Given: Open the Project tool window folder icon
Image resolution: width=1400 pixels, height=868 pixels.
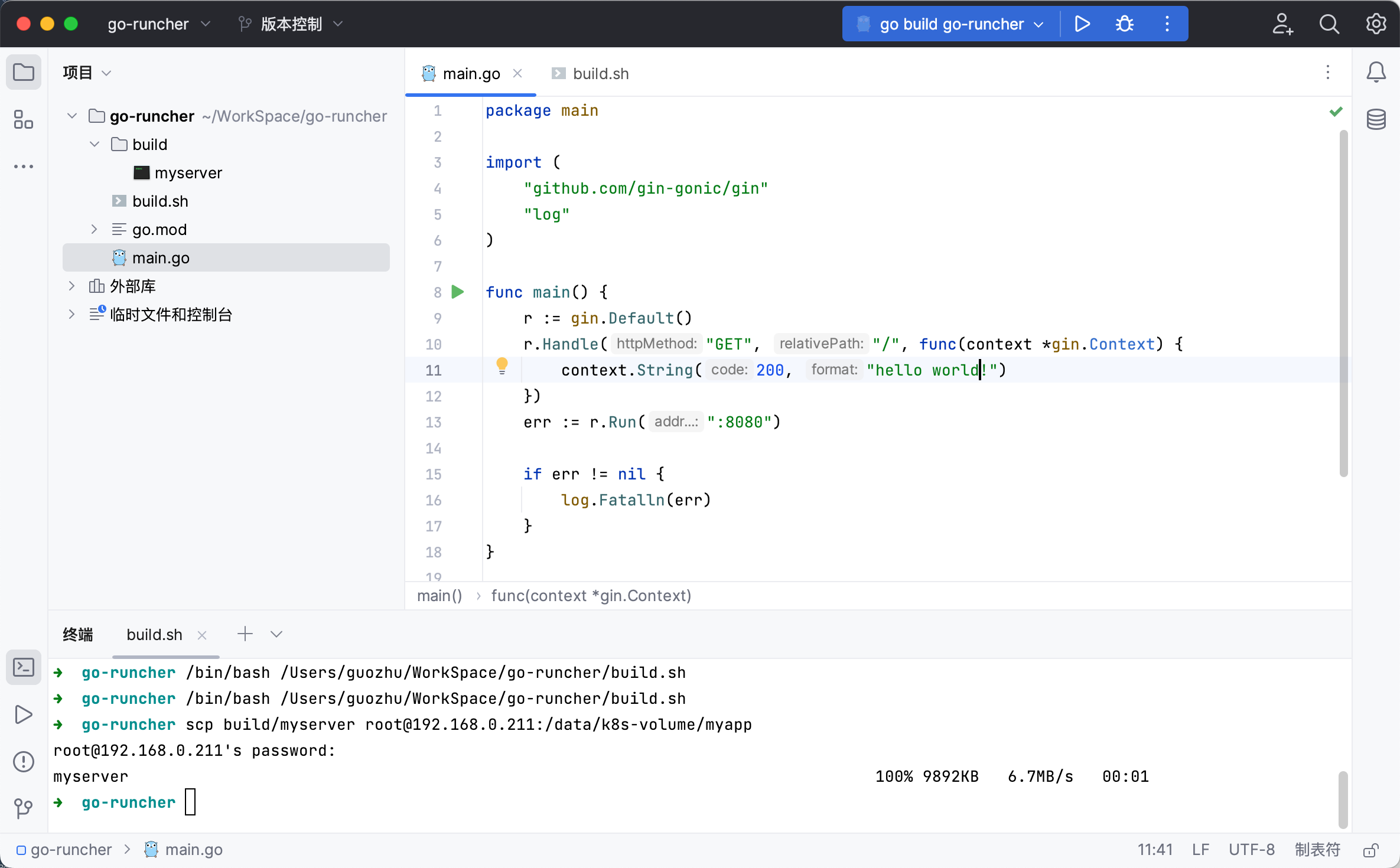Looking at the screenshot, I should pyautogui.click(x=24, y=73).
